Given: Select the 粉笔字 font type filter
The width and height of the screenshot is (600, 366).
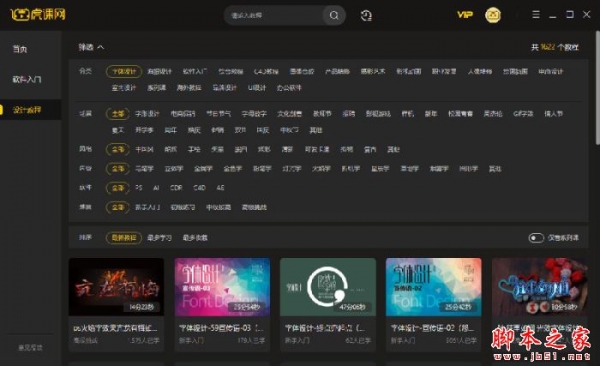Looking at the screenshot, I should pos(262,168).
